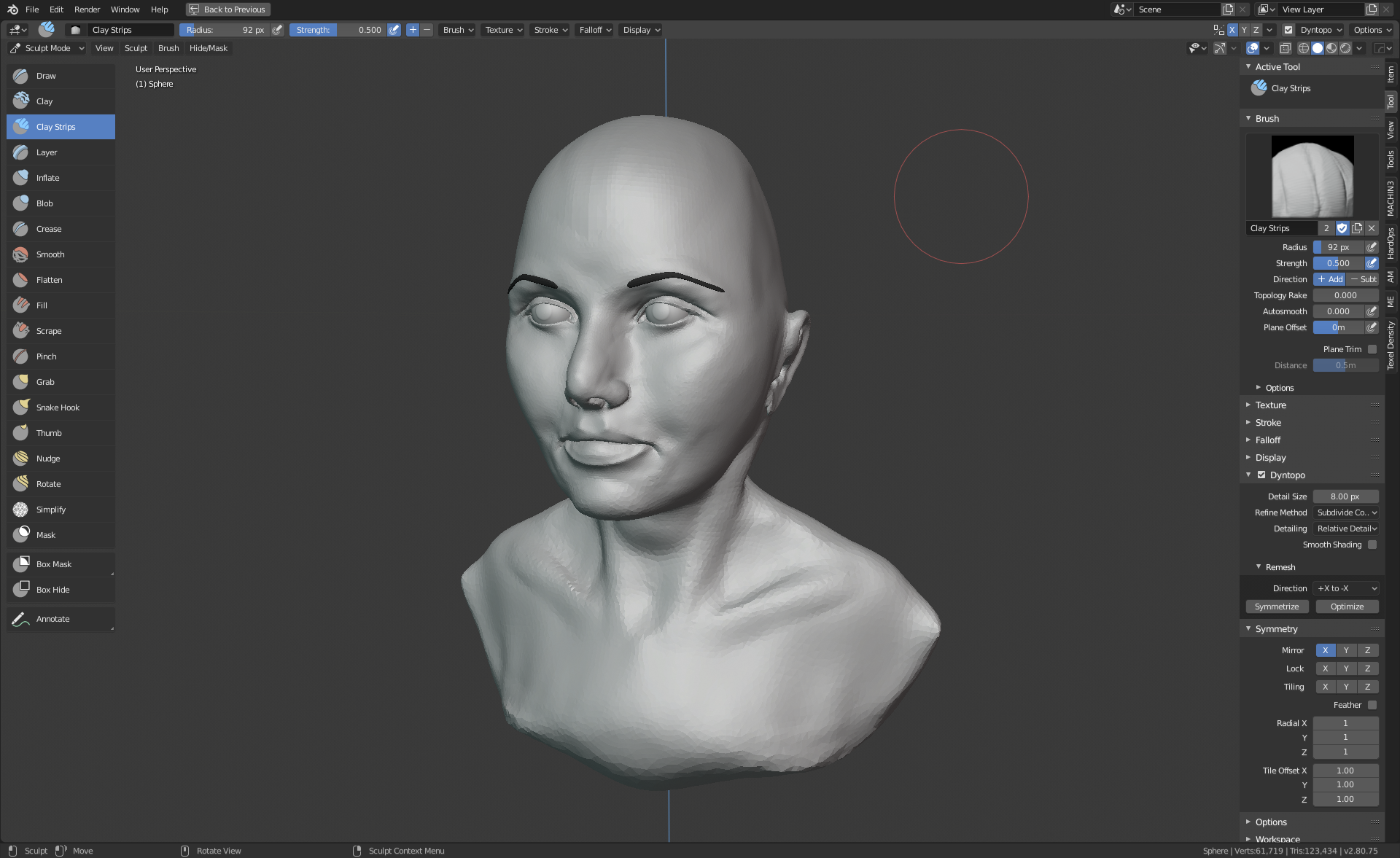The width and height of the screenshot is (1400, 858).
Task: Choose the Grab brush tool
Action: [45, 382]
